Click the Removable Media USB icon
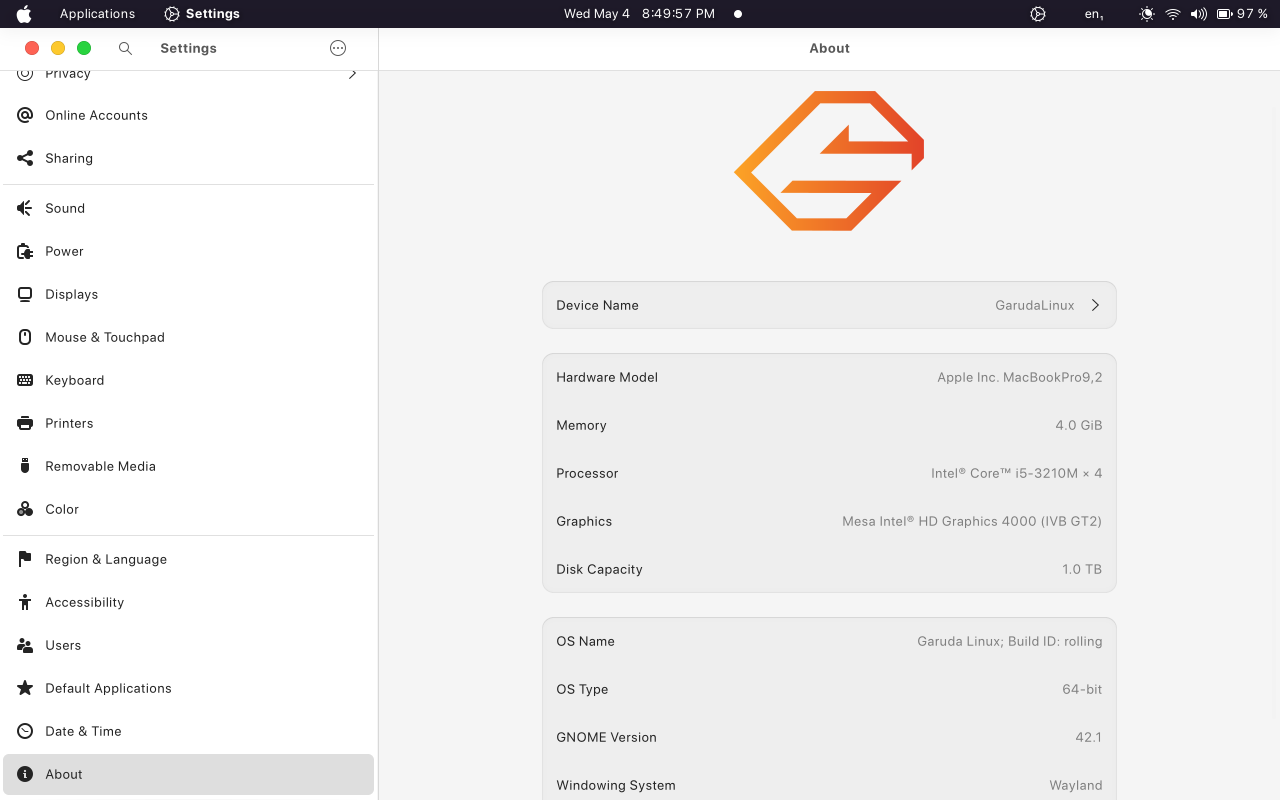This screenshot has width=1280, height=800. [25, 466]
